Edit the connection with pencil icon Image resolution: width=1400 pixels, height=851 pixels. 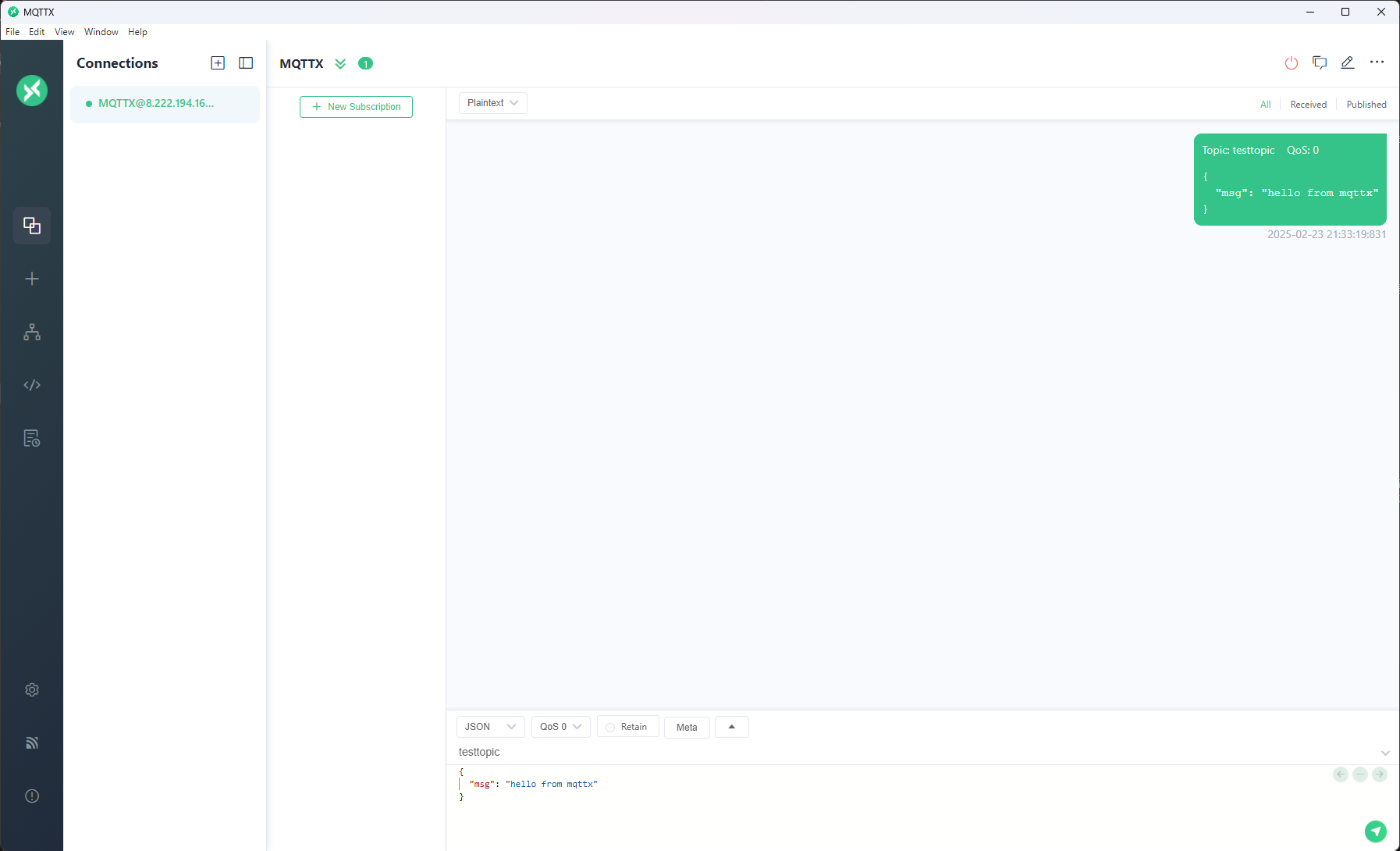(1348, 62)
